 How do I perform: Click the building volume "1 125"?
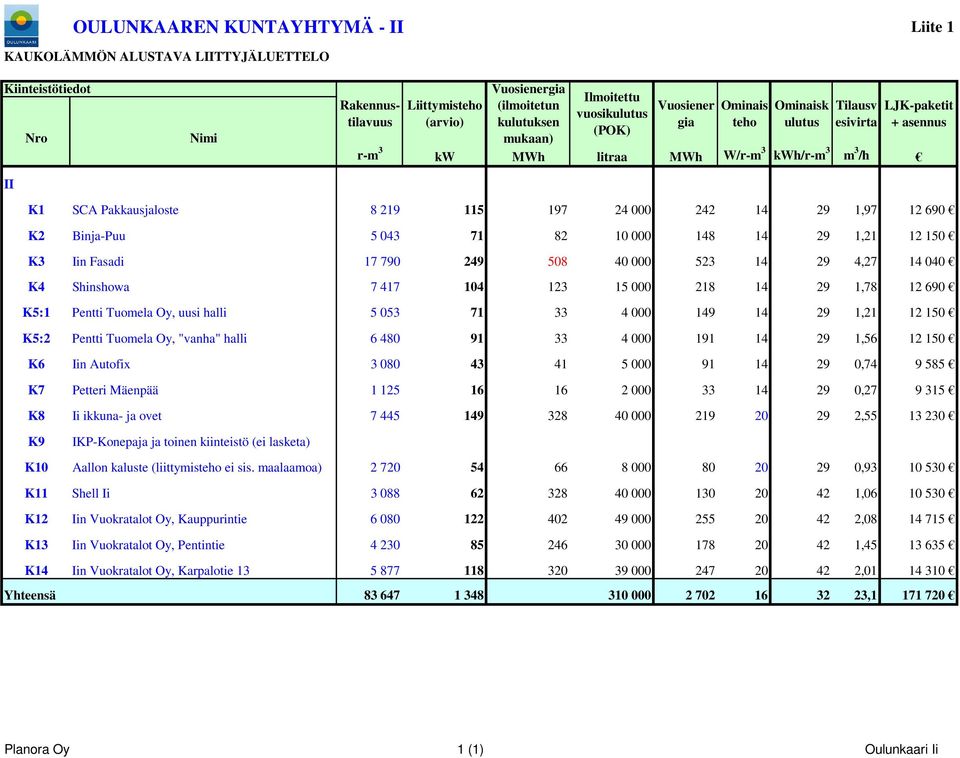(x=385, y=390)
